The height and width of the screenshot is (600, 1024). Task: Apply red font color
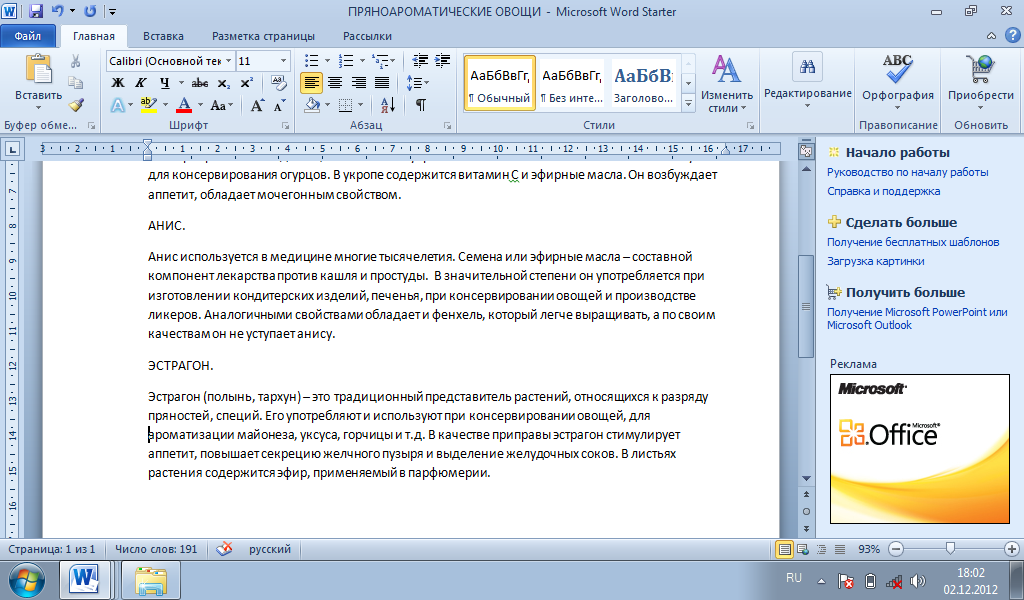click(x=184, y=105)
